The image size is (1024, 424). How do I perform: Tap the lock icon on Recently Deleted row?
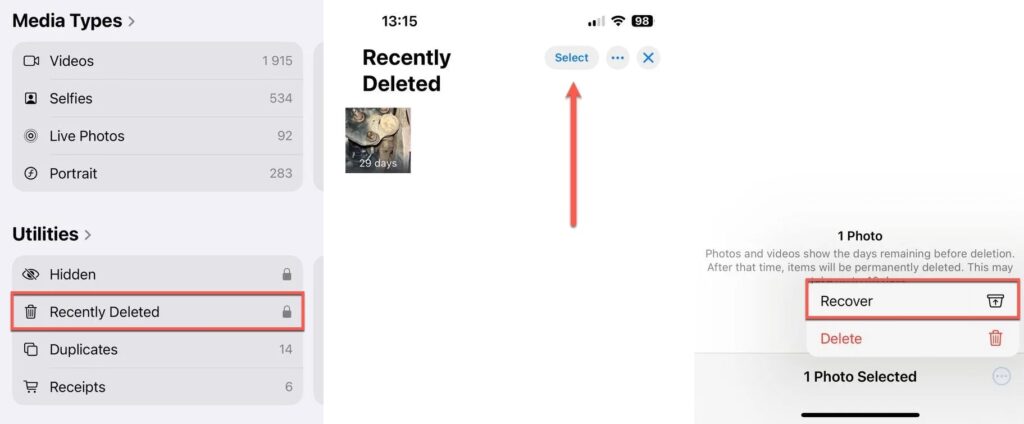(x=287, y=312)
